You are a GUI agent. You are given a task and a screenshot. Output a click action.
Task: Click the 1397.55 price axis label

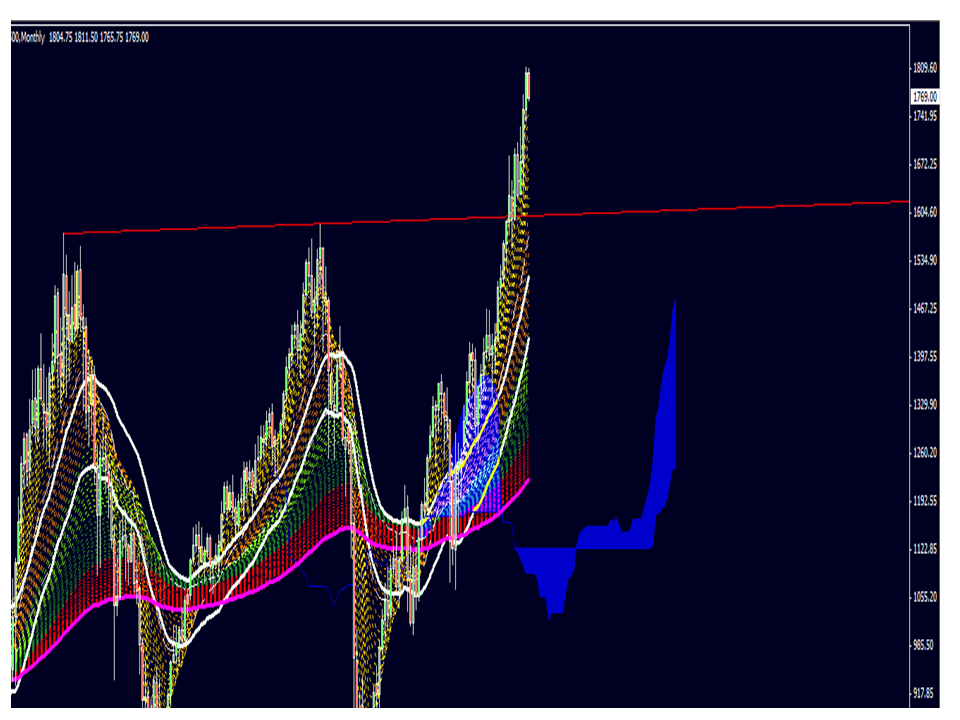point(925,357)
